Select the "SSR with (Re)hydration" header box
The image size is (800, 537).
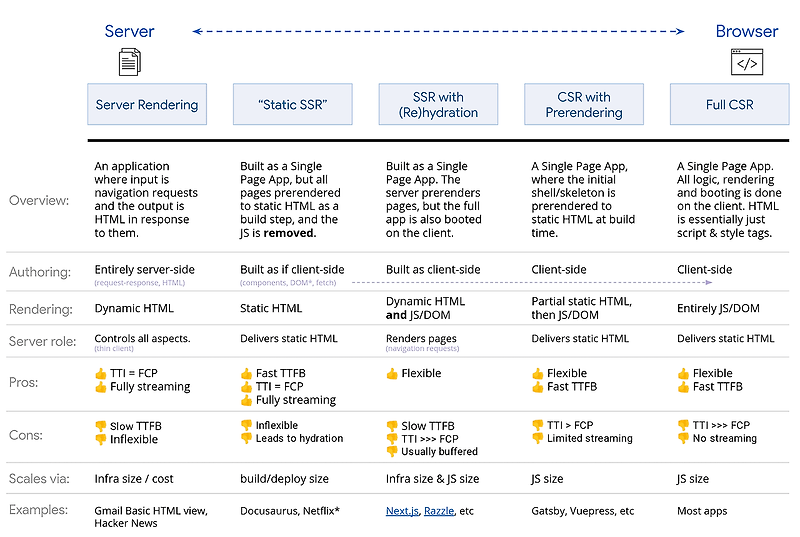[x=438, y=104]
